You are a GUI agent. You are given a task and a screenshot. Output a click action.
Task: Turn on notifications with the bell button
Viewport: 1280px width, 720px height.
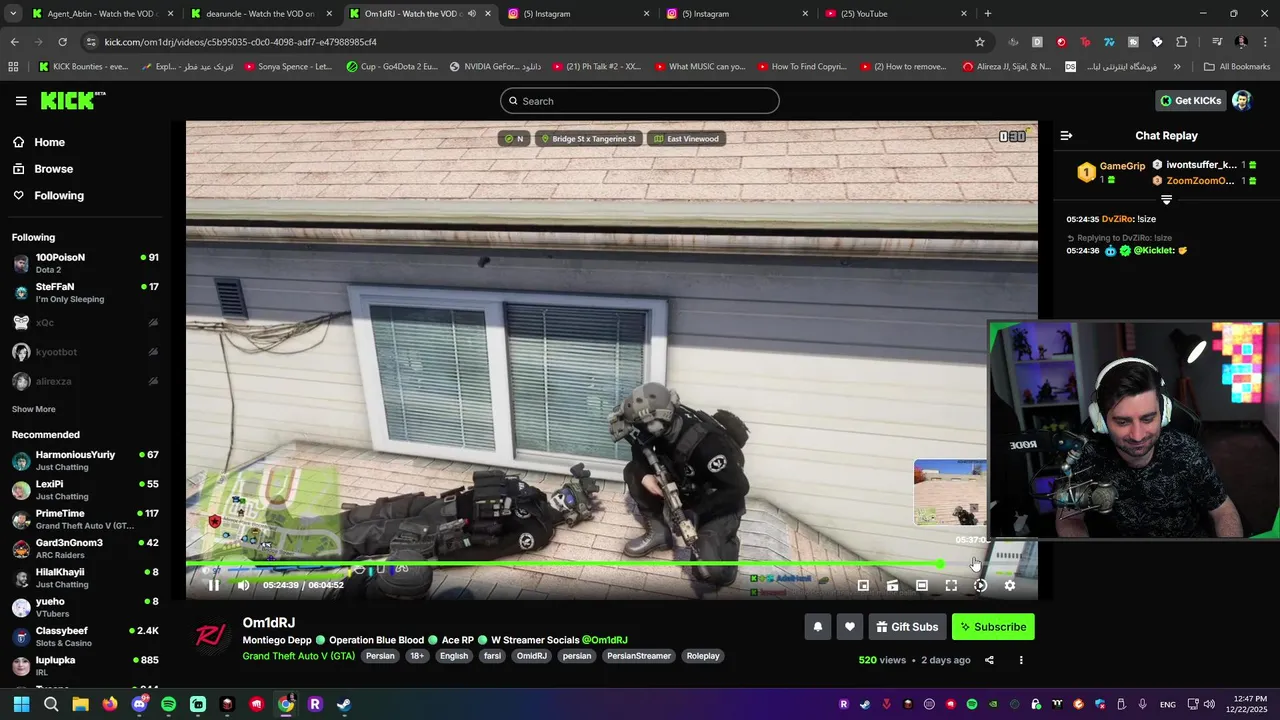pyautogui.click(x=817, y=627)
